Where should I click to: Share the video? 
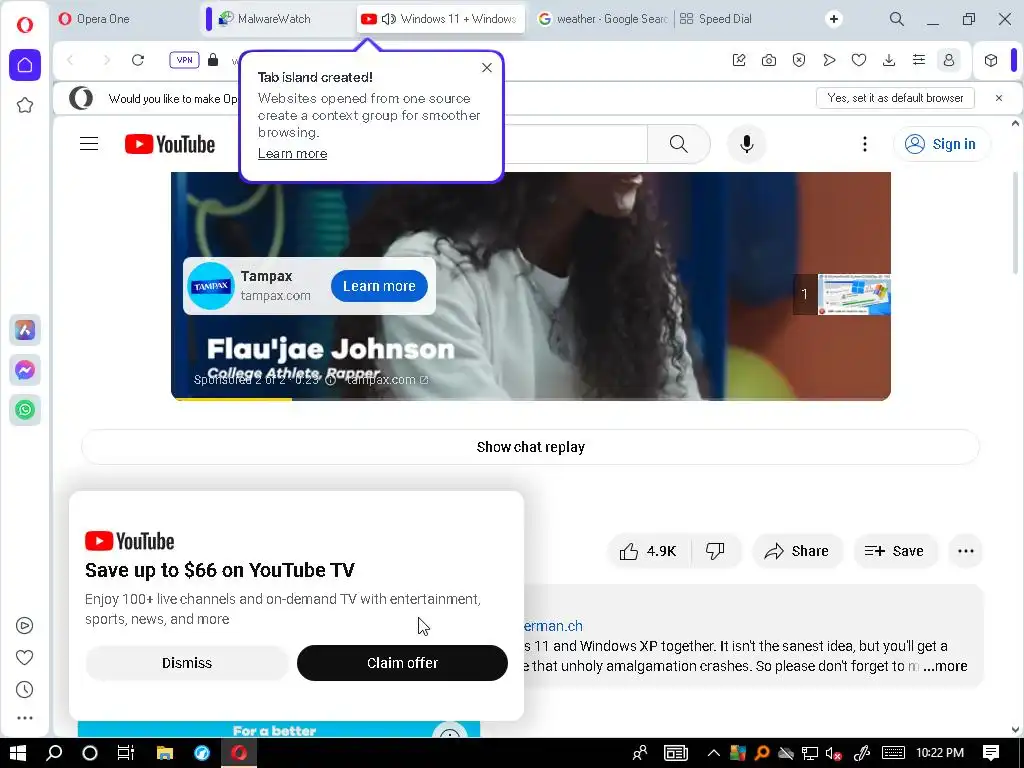797,551
